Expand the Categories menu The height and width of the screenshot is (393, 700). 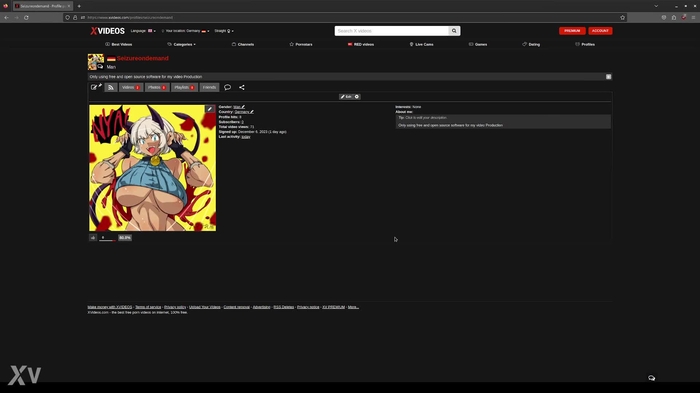pos(181,44)
